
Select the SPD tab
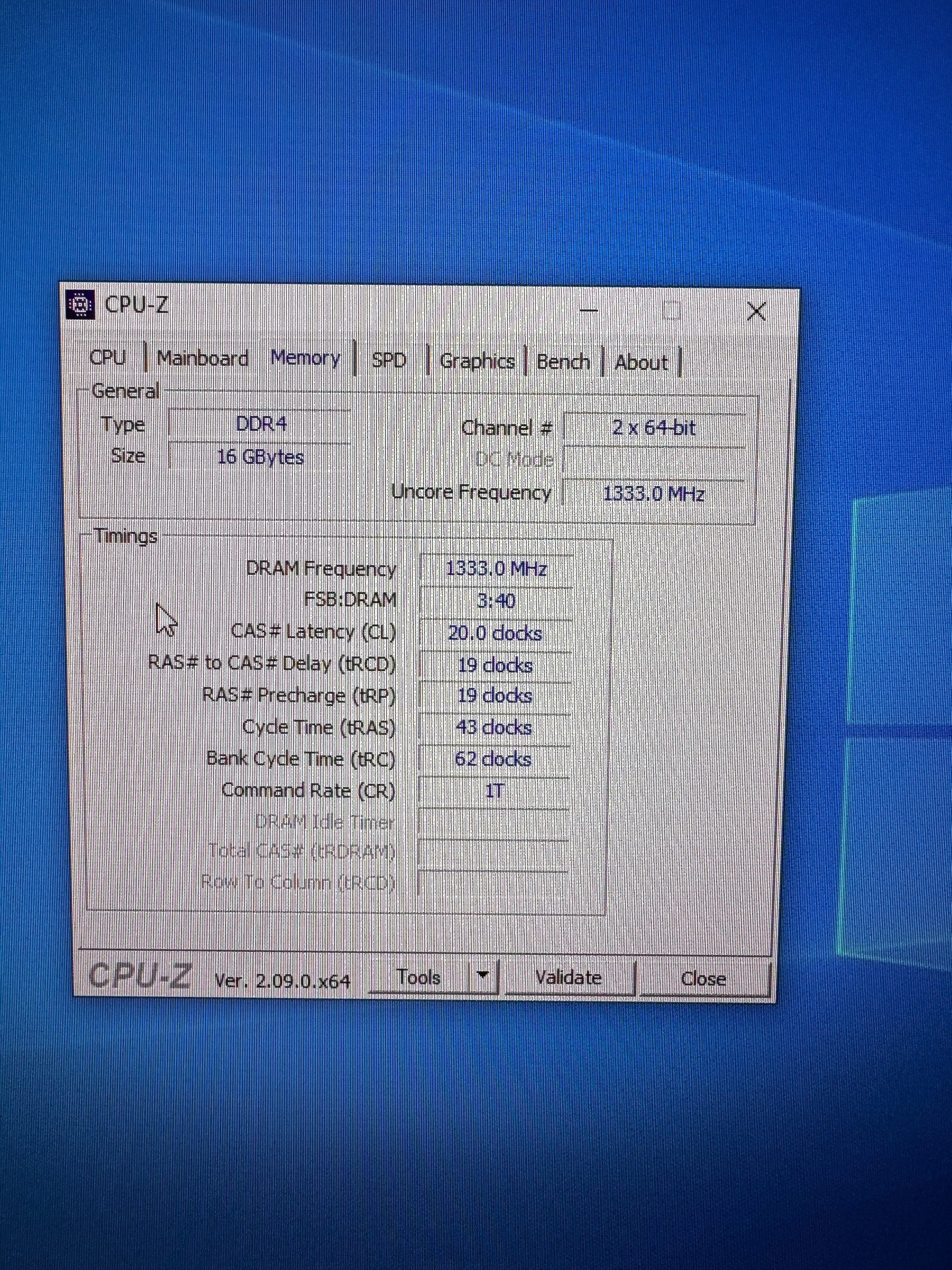pyautogui.click(x=389, y=360)
